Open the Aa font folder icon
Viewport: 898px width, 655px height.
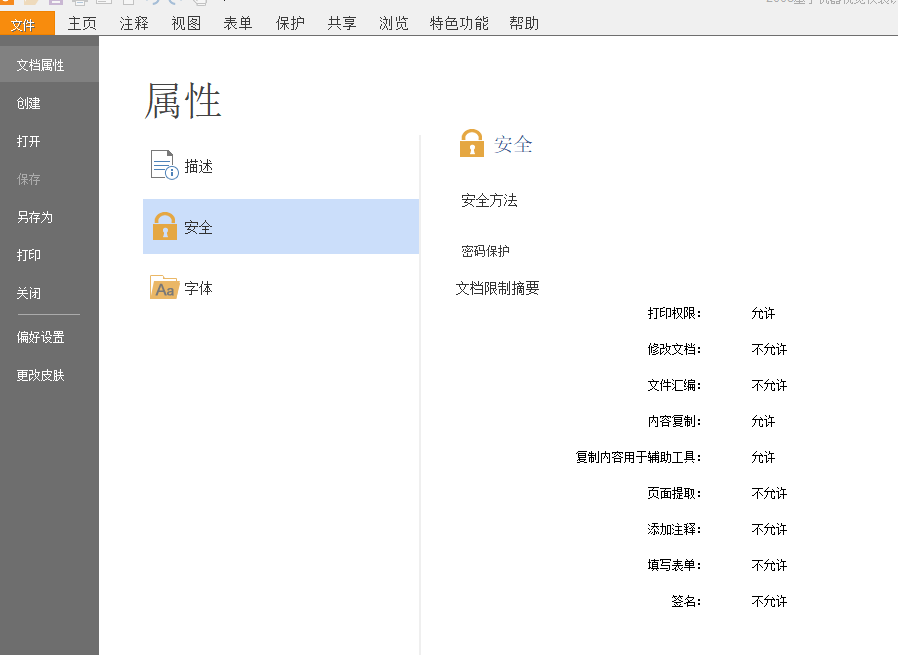164,287
